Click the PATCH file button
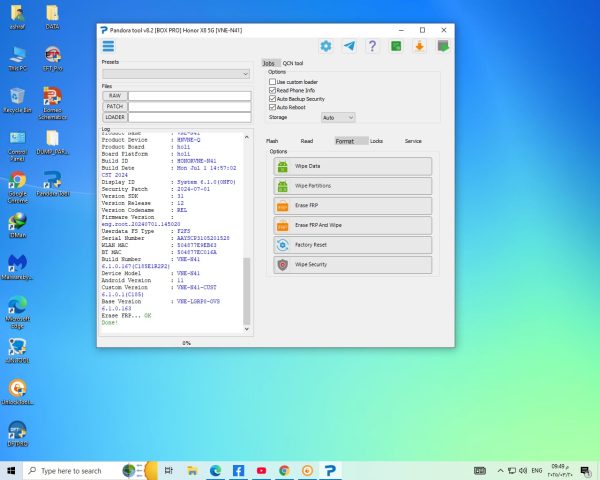The width and height of the screenshot is (600, 480). click(x=115, y=106)
